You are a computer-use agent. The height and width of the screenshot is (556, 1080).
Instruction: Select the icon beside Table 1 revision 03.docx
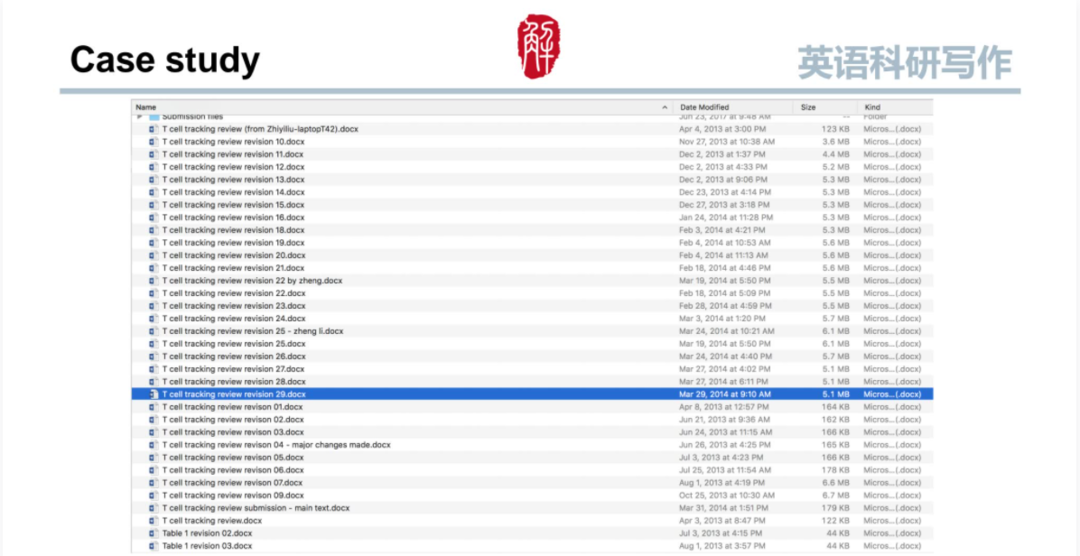[154, 546]
